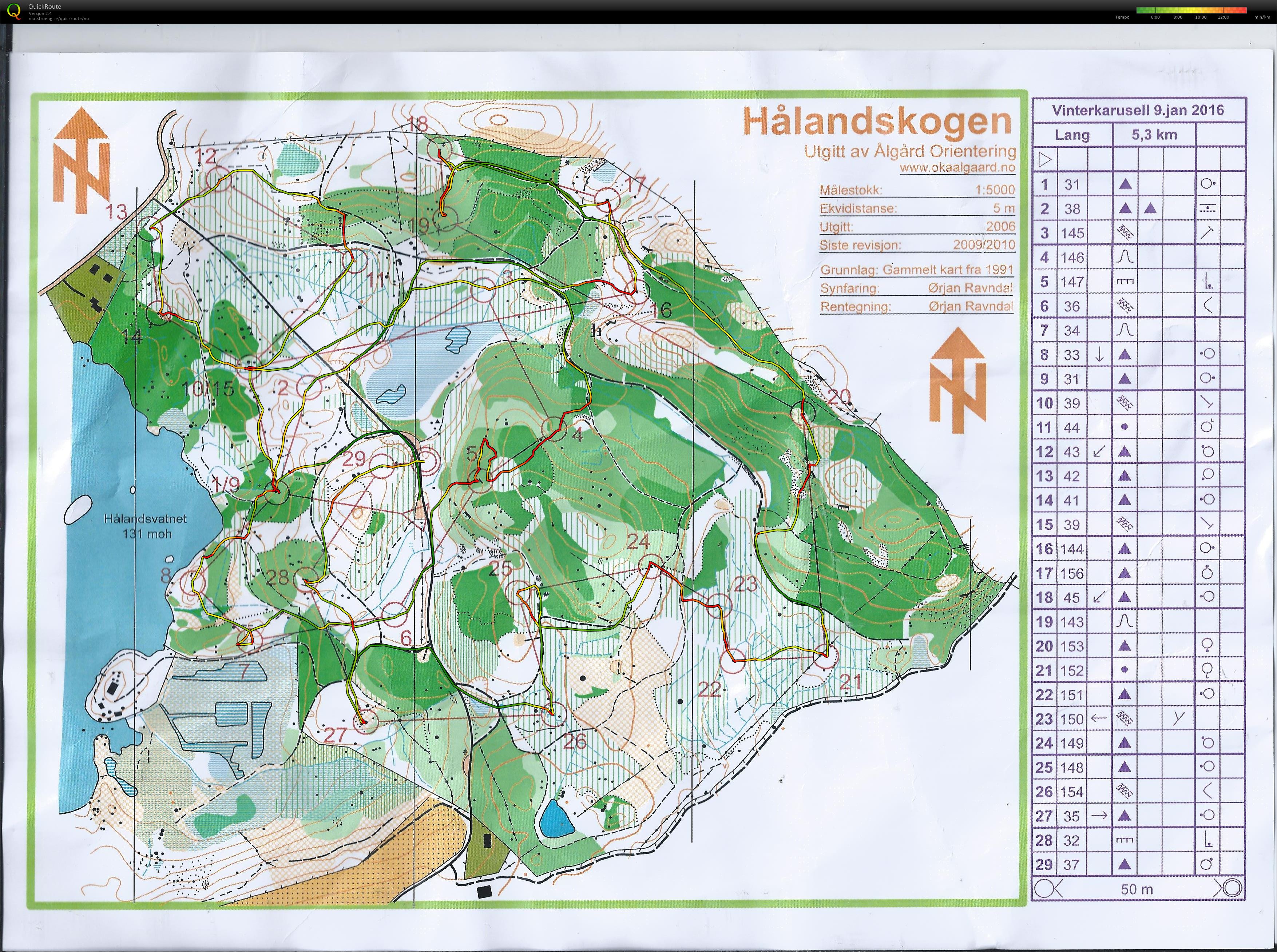
Task: Click control circle number 4 on map
Action: coord(554,429)
